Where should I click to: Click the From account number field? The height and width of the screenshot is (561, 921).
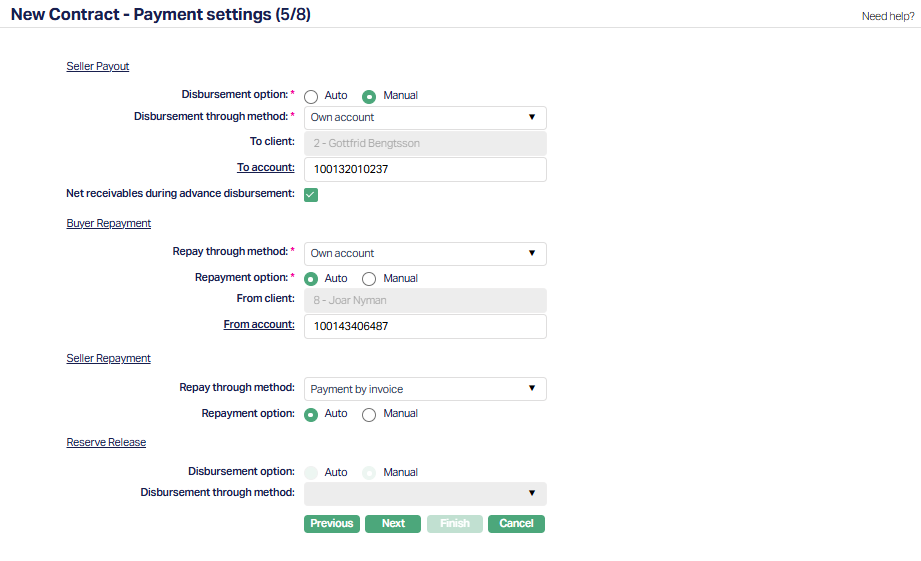tap(425, 327)
